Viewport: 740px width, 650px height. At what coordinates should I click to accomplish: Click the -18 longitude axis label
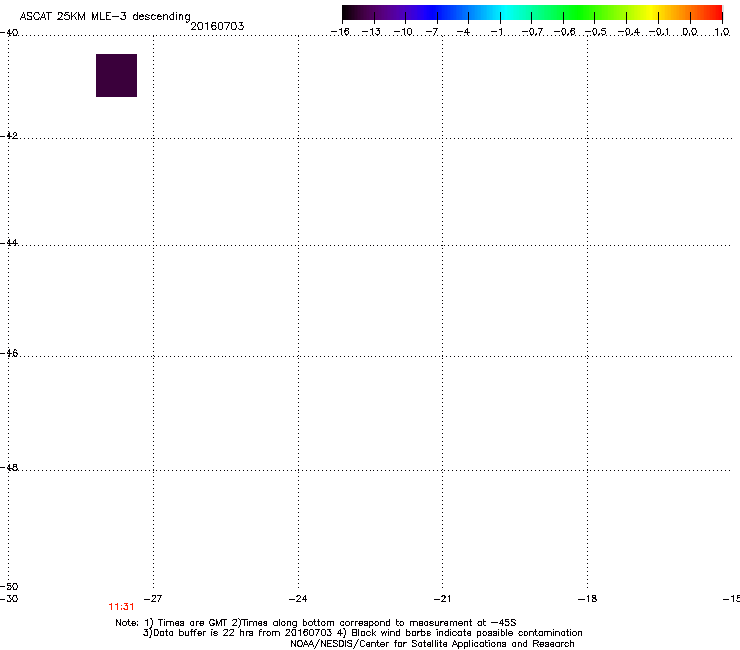(x=588, y=599)
